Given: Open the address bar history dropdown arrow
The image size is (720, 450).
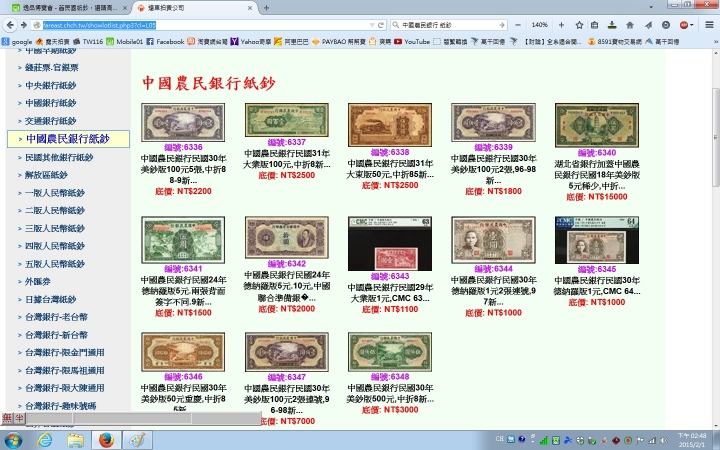Looking at the screenshot, I should pyautogui.click(x=372, y=25).
